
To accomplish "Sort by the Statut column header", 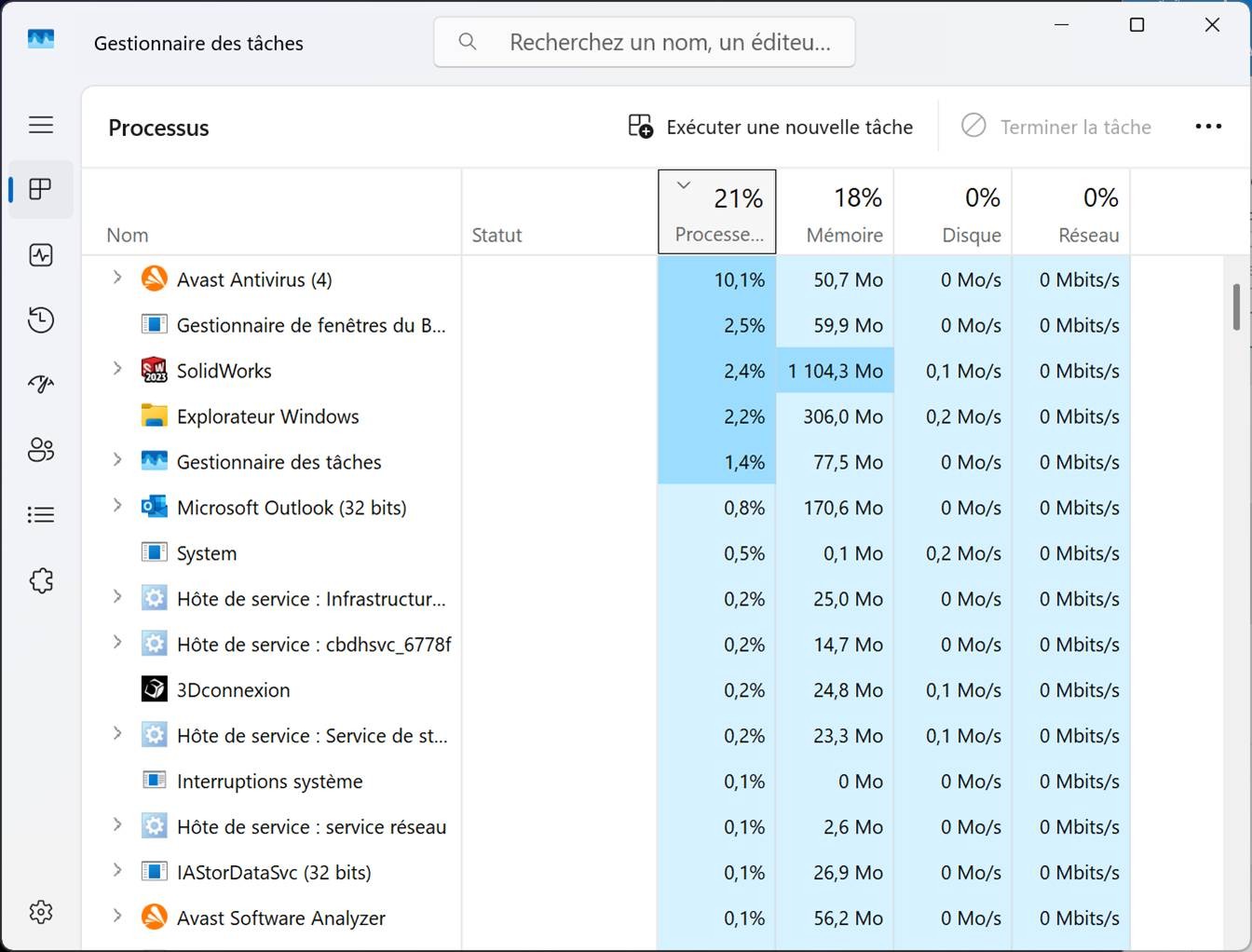I will point(560,211).
